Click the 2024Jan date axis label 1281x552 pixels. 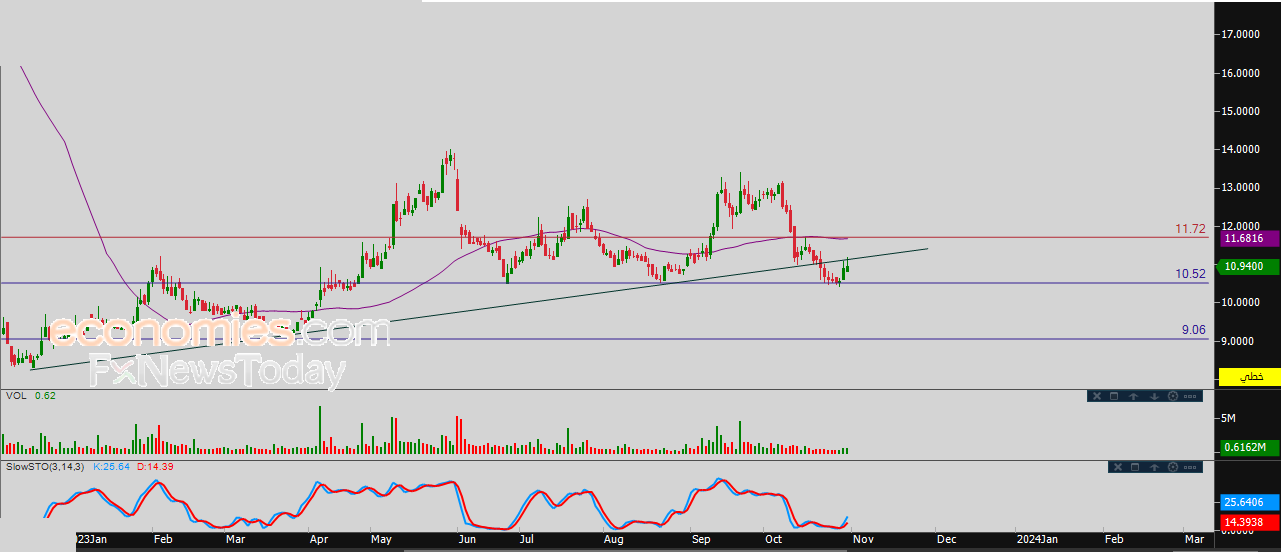pos(1035,540)
